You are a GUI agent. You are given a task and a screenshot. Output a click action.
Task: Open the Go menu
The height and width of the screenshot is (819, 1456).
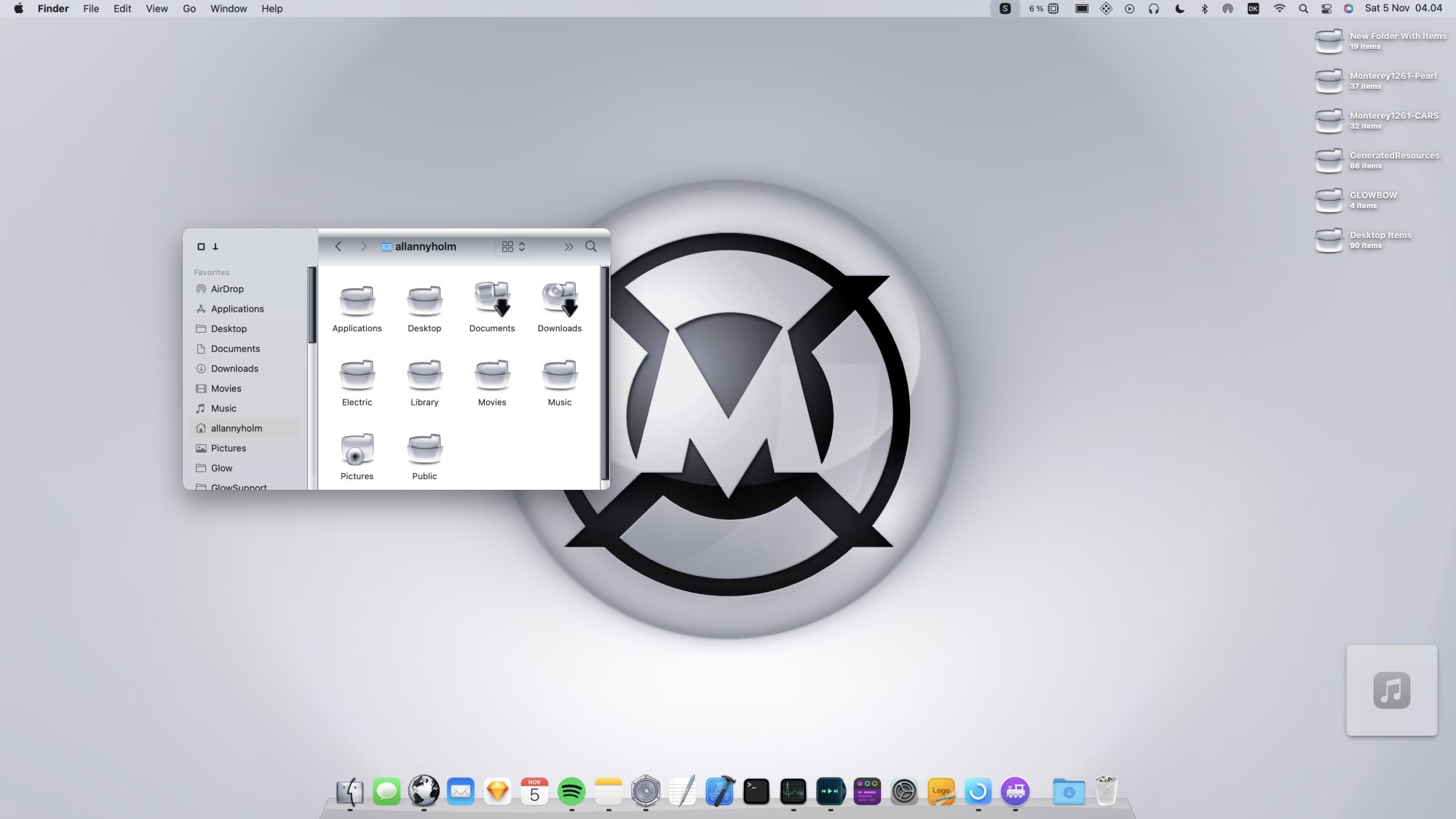coord(189,9)
